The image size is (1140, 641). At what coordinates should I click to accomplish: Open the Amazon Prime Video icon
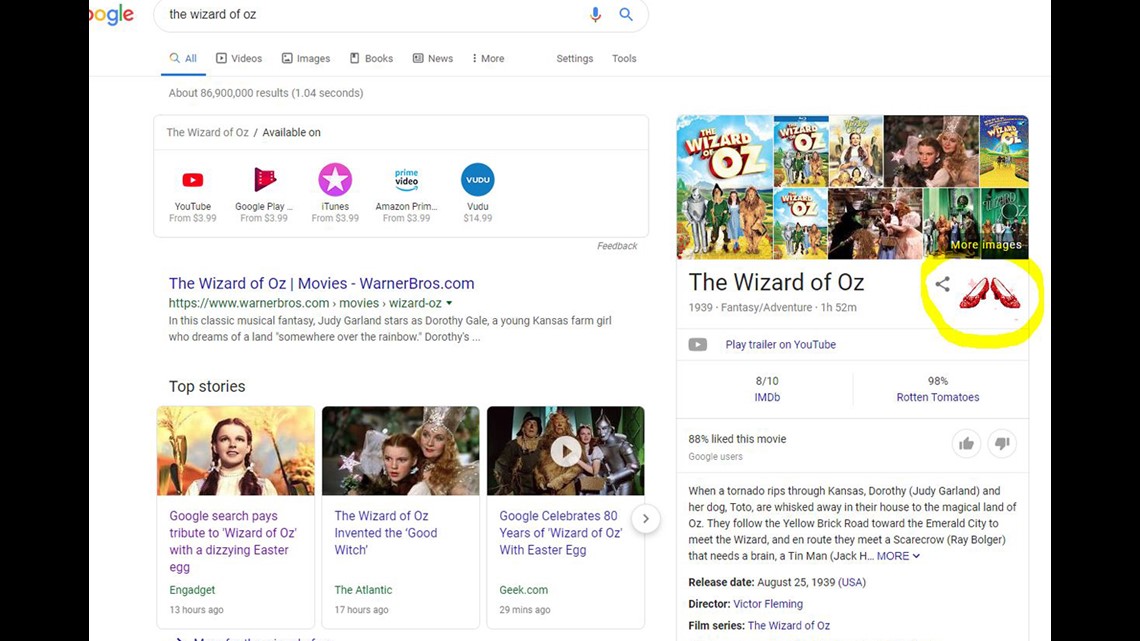click(406, 180)
